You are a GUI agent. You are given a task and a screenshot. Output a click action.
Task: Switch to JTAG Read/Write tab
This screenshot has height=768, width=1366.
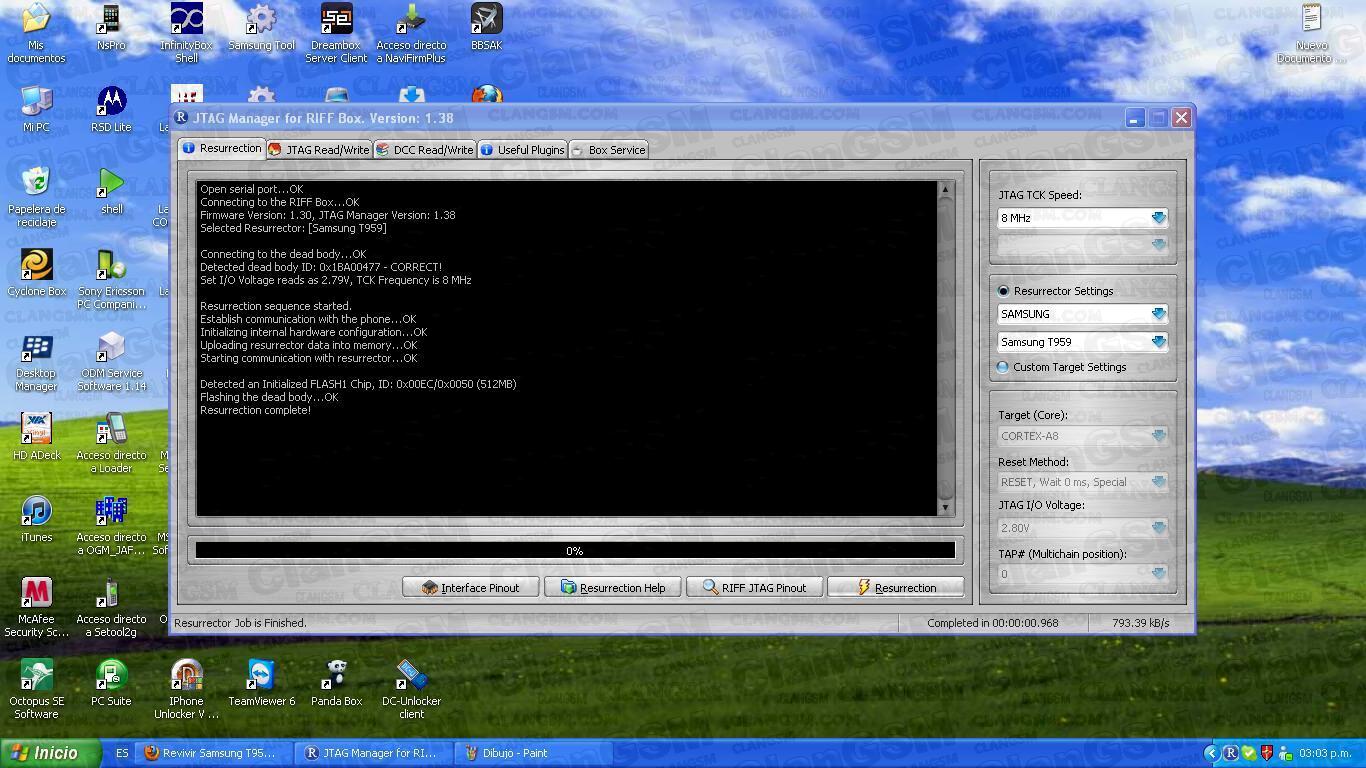point(318,150)
